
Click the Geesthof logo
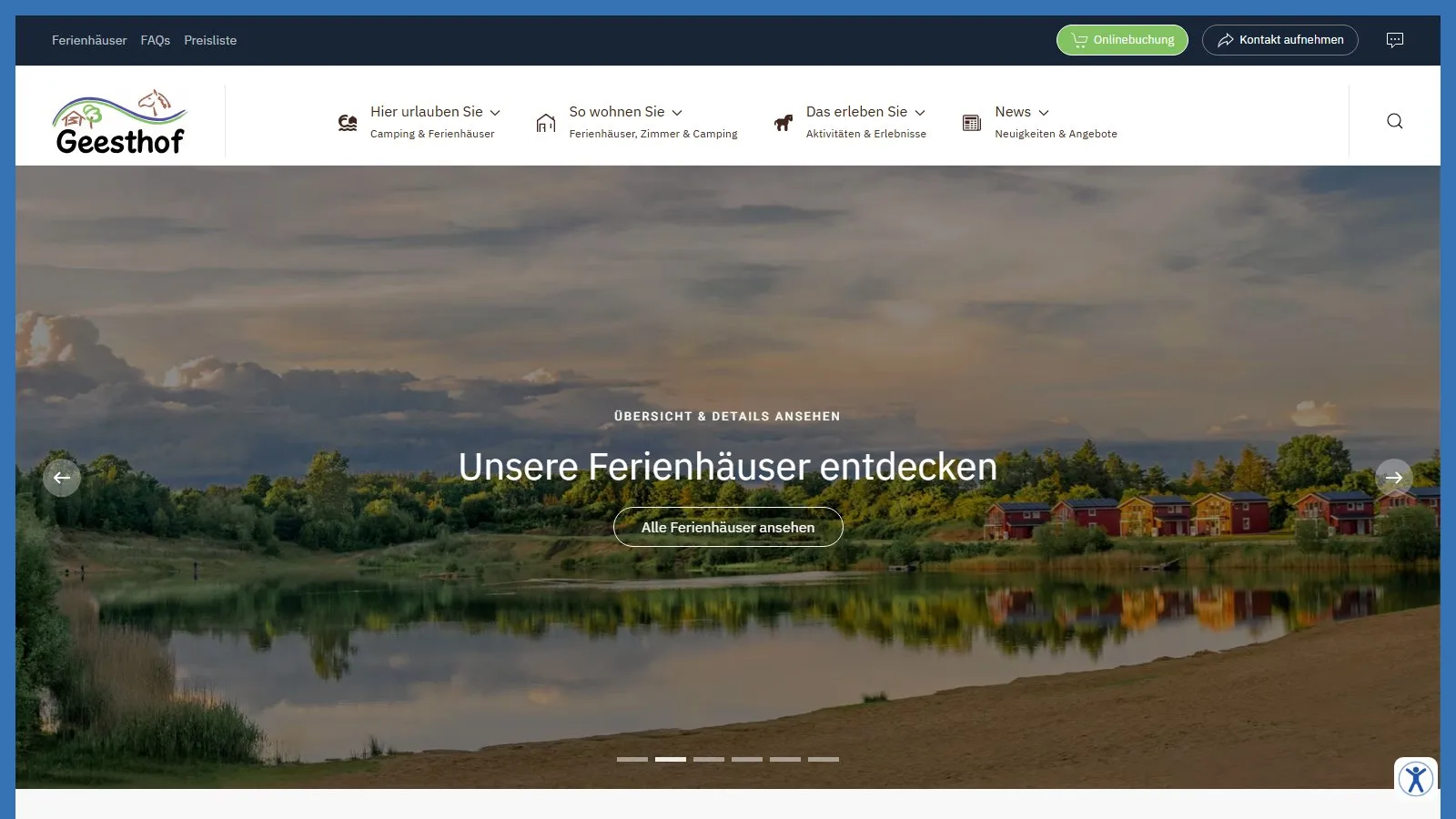[120, 122]
